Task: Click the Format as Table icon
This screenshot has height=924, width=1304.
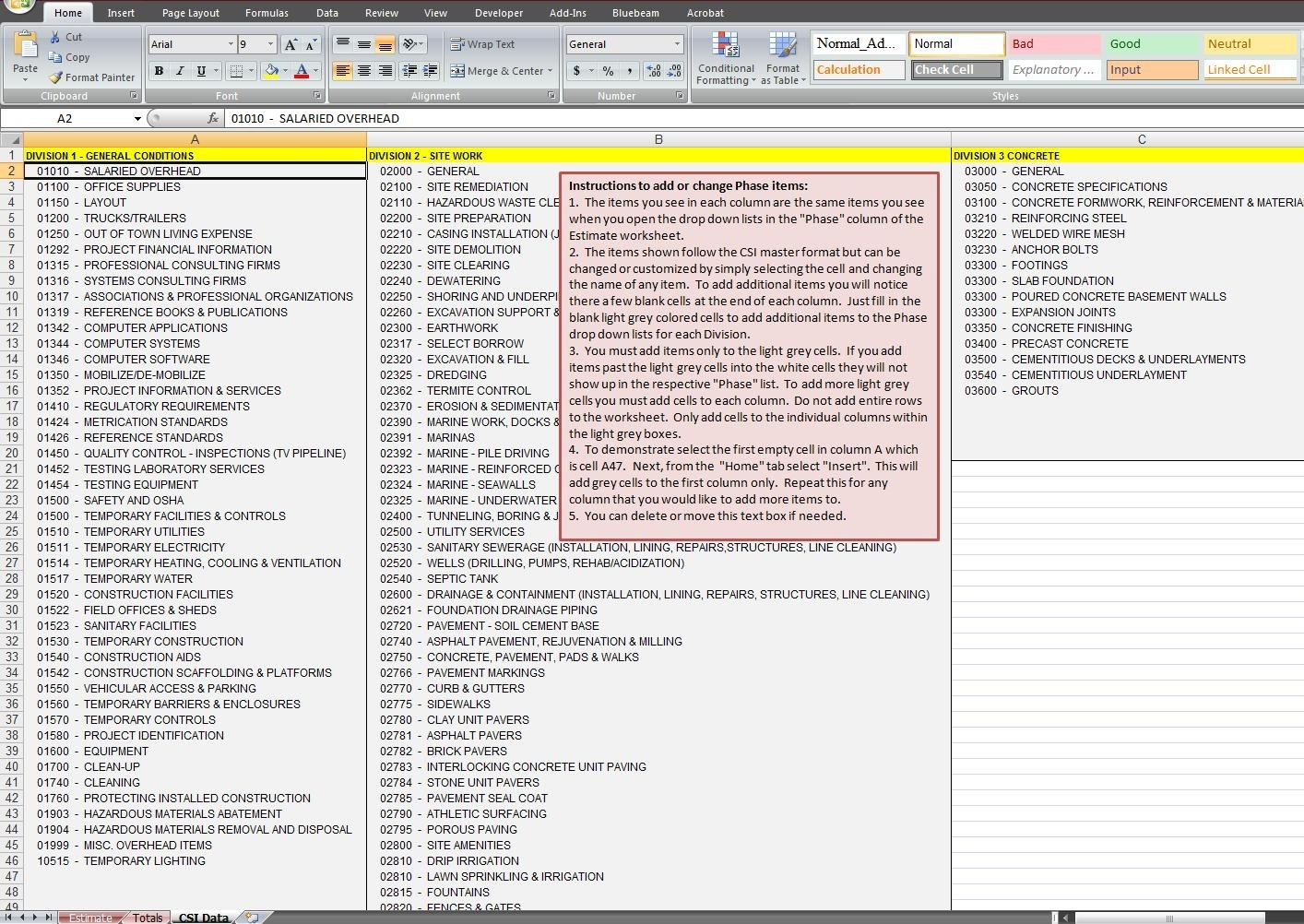Action: (x=783, y=57)
